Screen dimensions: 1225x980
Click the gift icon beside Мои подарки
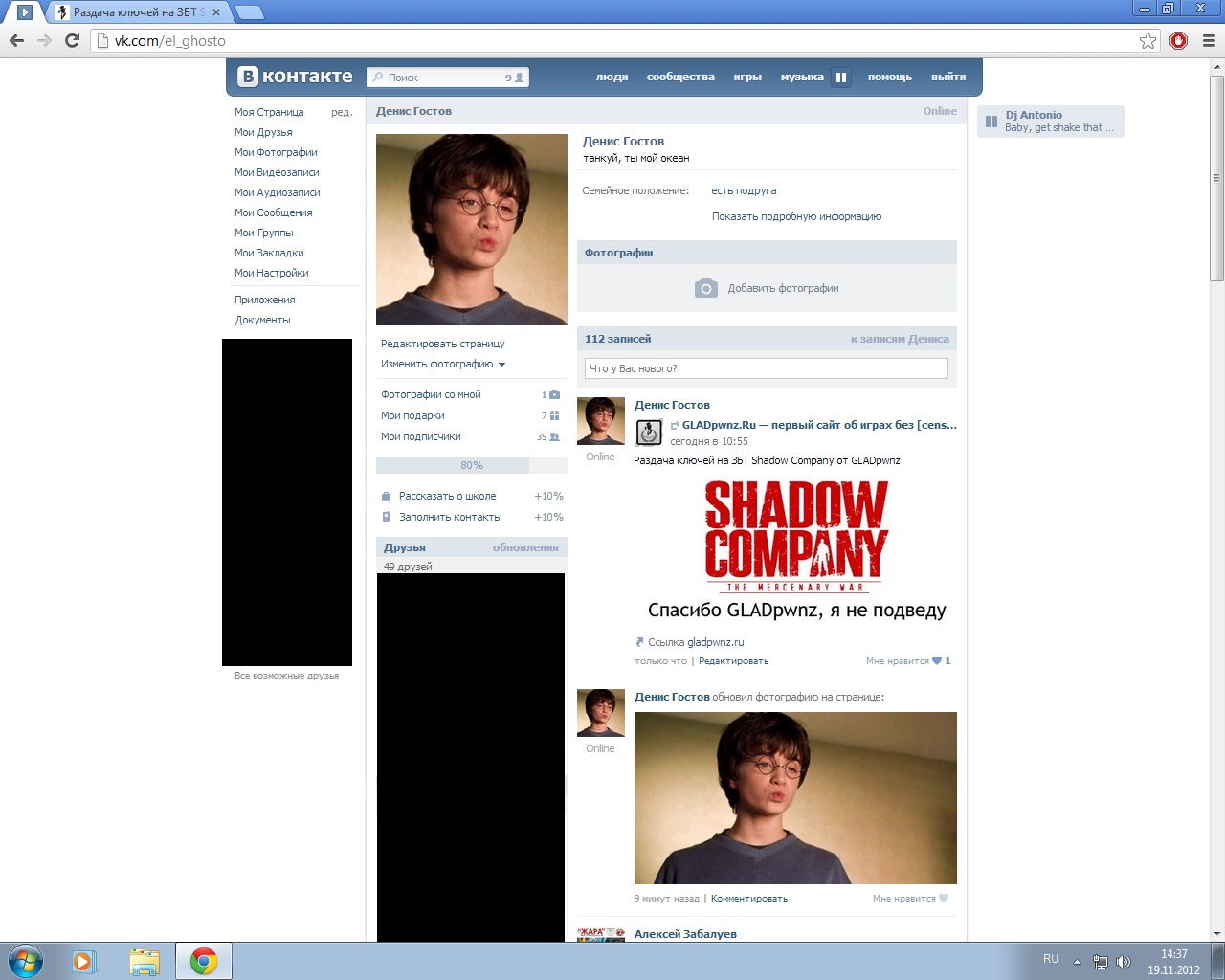tap(554, 415)
